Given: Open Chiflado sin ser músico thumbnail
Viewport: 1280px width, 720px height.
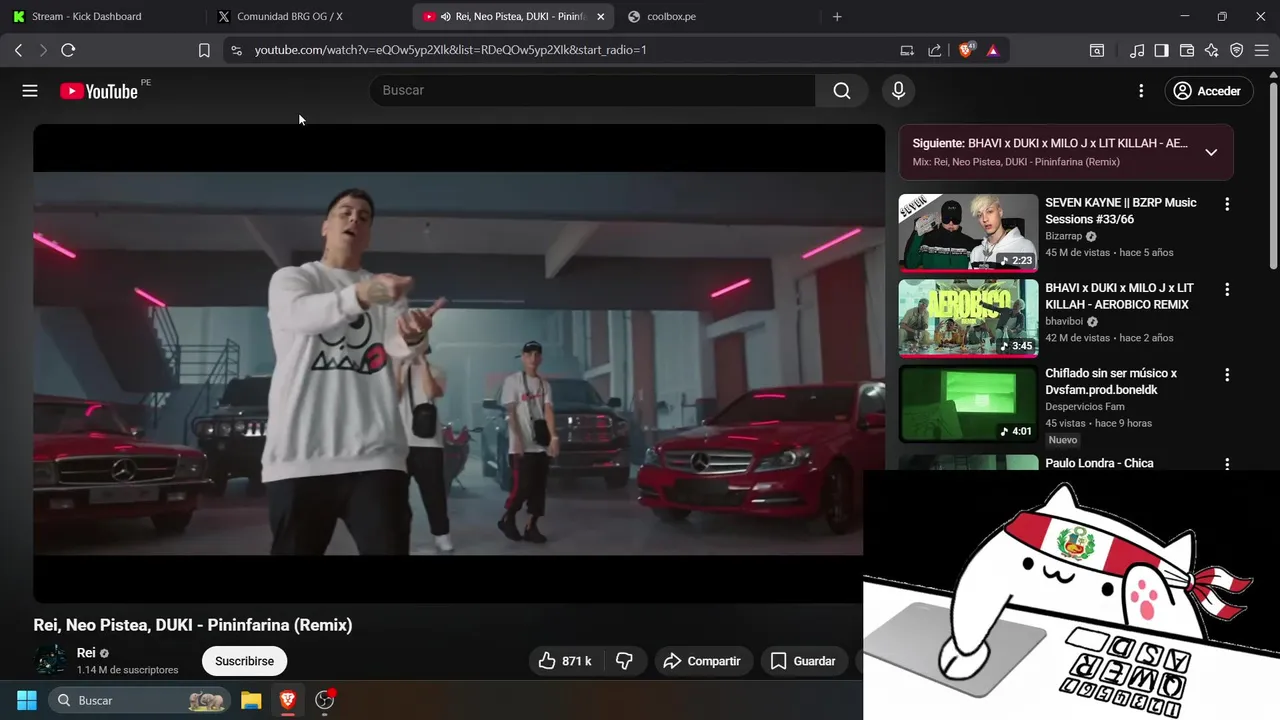Looking at the screenshot, I should coord(968,404).
